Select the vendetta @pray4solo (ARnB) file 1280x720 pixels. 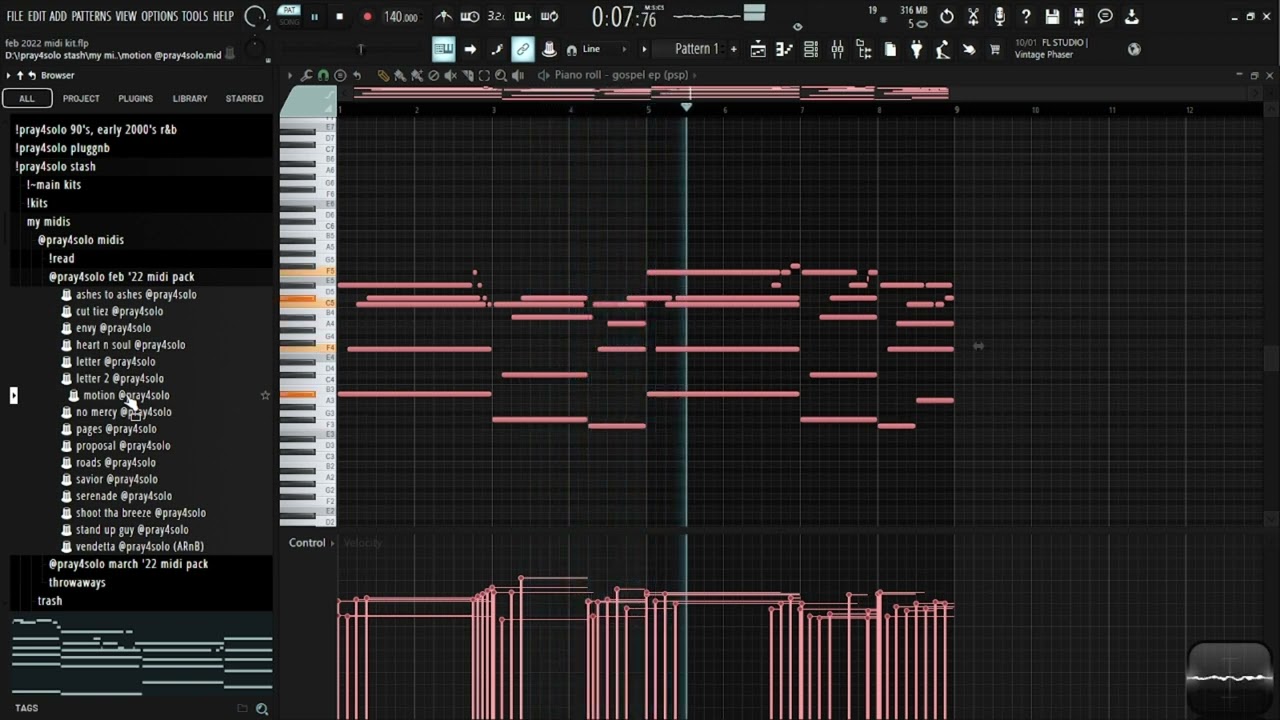point(139,547)
